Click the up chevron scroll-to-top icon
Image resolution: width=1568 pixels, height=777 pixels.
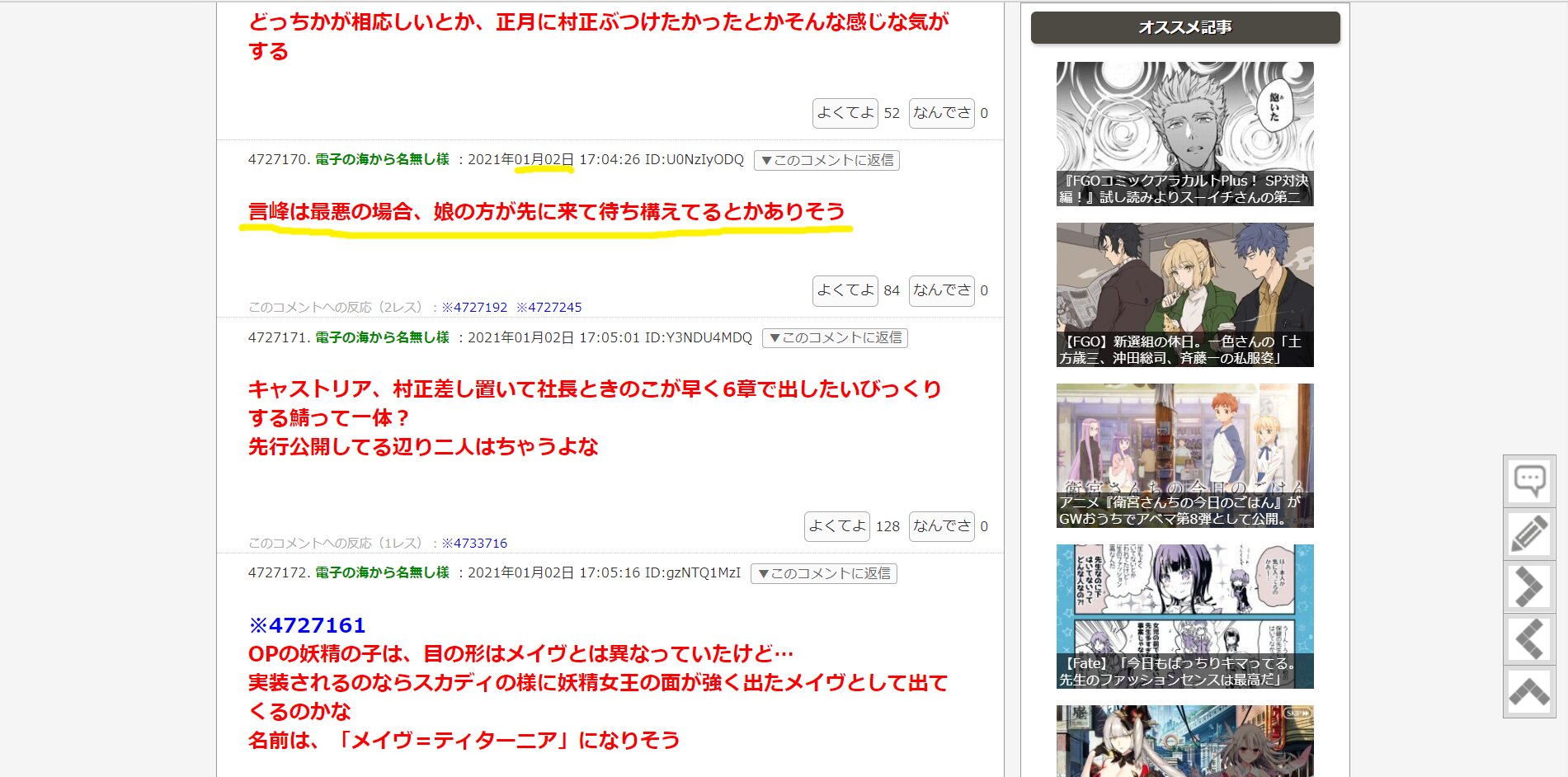pyautogui.click(x=1528, y=692)
